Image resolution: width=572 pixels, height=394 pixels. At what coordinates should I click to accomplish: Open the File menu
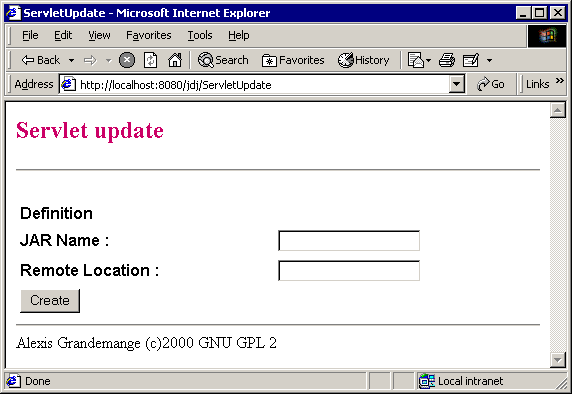tap(30, 35)
